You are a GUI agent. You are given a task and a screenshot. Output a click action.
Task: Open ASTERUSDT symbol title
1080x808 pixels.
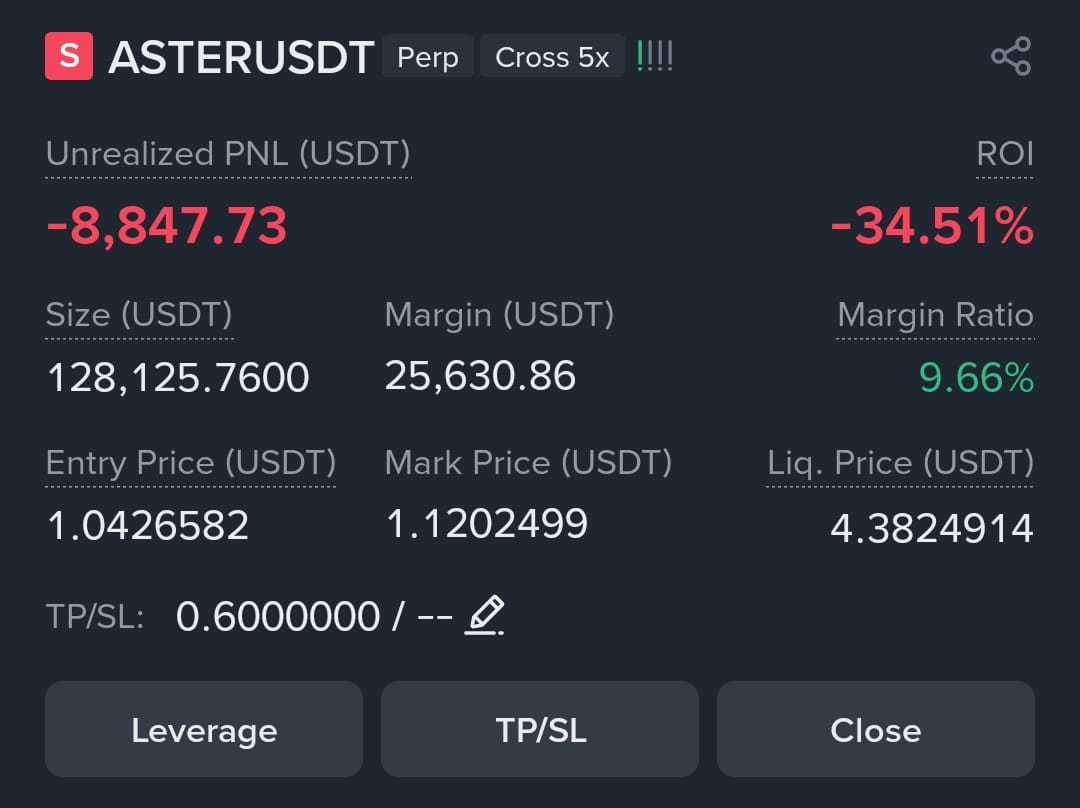pyautogui.click(x=241, y=56)
